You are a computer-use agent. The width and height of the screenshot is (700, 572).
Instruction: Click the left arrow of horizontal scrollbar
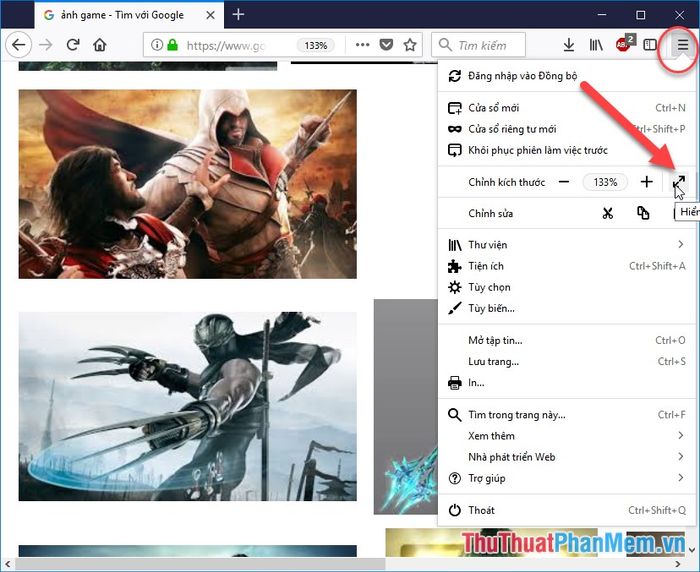click(x=8, y=564)
